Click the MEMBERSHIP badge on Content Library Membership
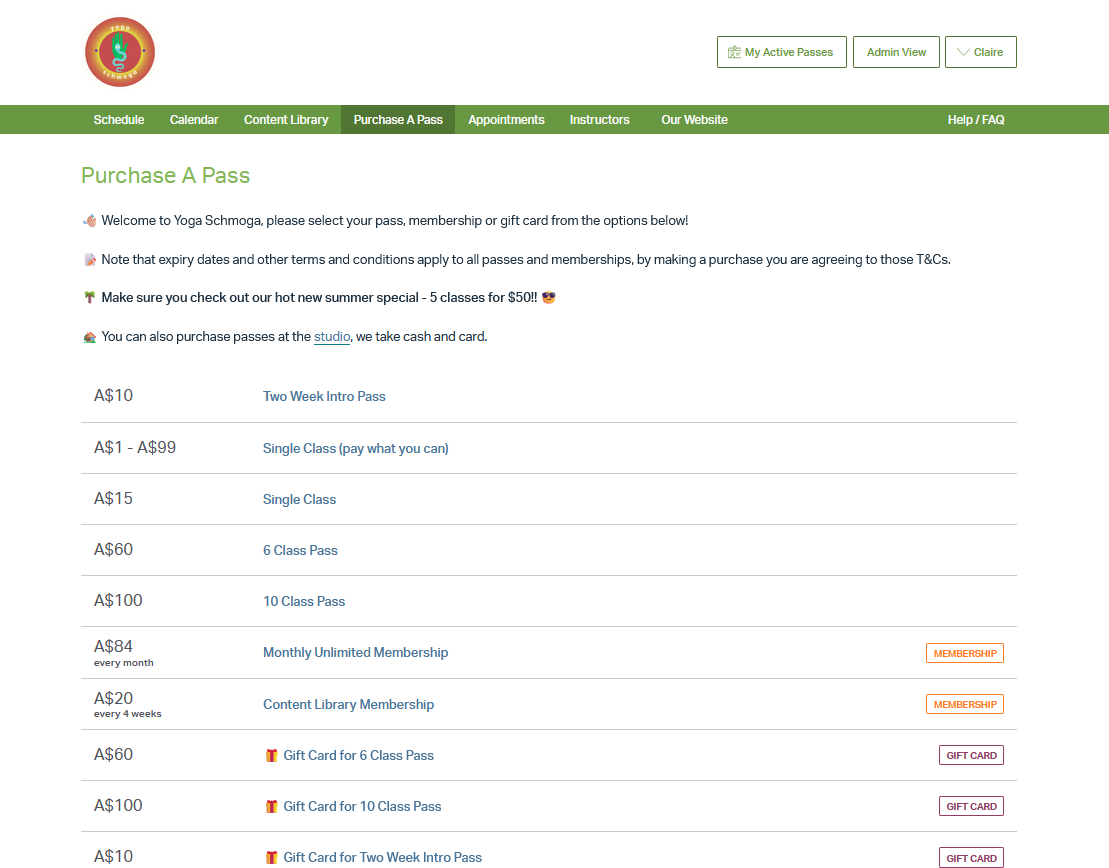The height and width of the screenshot is (868, 1109). tap(964, 704)
